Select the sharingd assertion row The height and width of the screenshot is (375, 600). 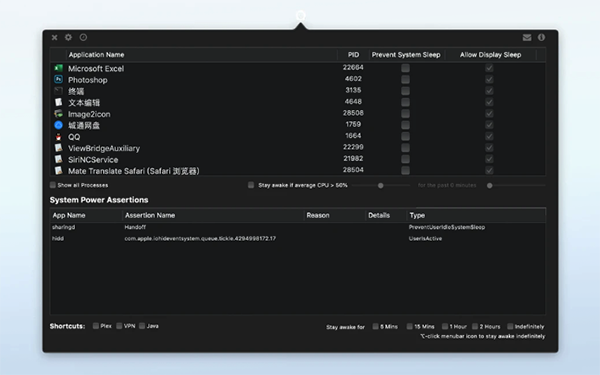(298, 227)
